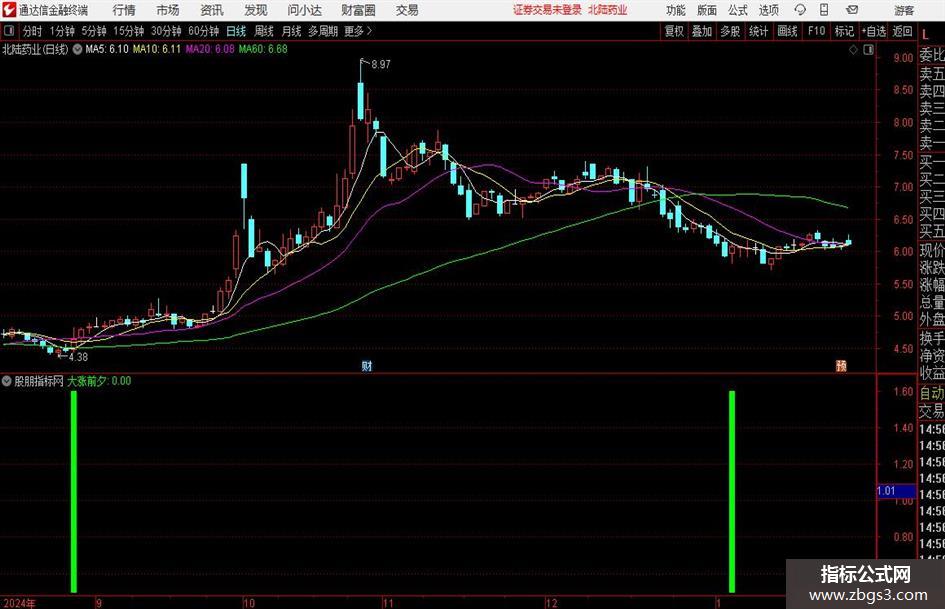Viewport: 945px width, 609px height.
Task: Click the MA20: 6.08 indicator value
Action: click(x=210, y=49)
